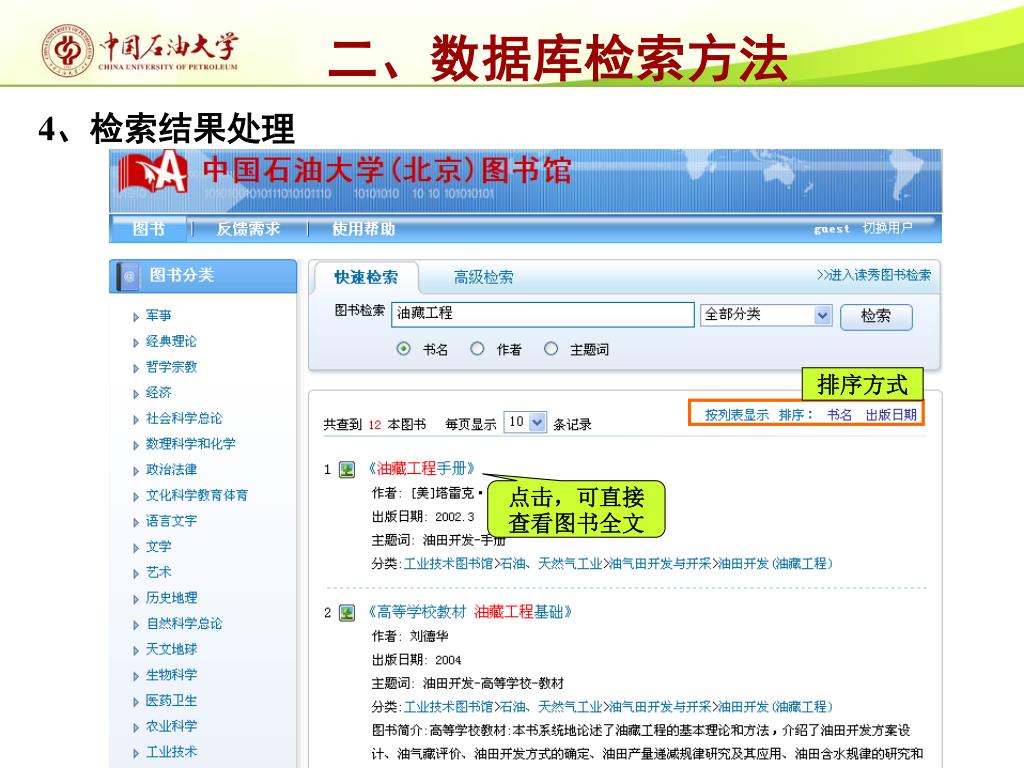Expand the 经典理论 category
Screen dimensions: 1024x768
coord(136,342)
